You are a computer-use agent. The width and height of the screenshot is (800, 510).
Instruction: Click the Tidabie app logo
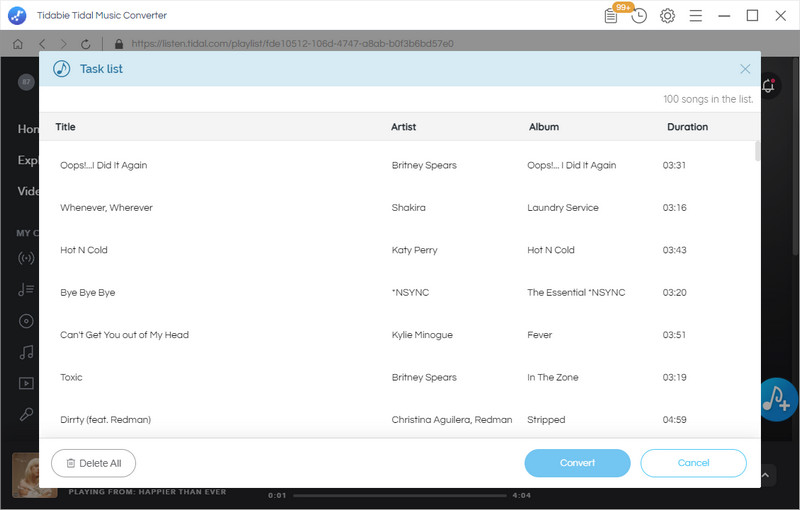click(x=17, y=15)
